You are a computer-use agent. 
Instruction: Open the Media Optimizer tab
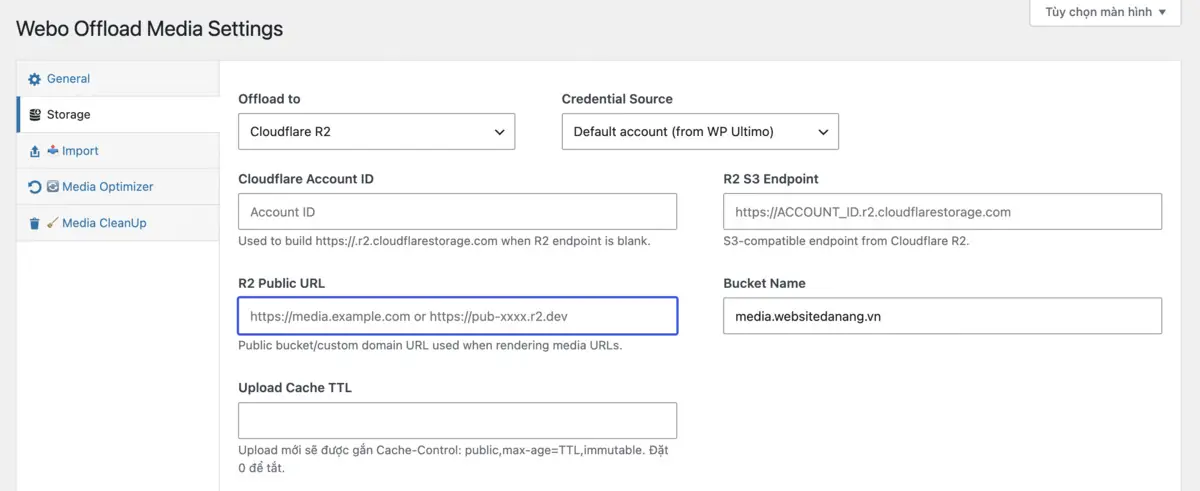118,186
